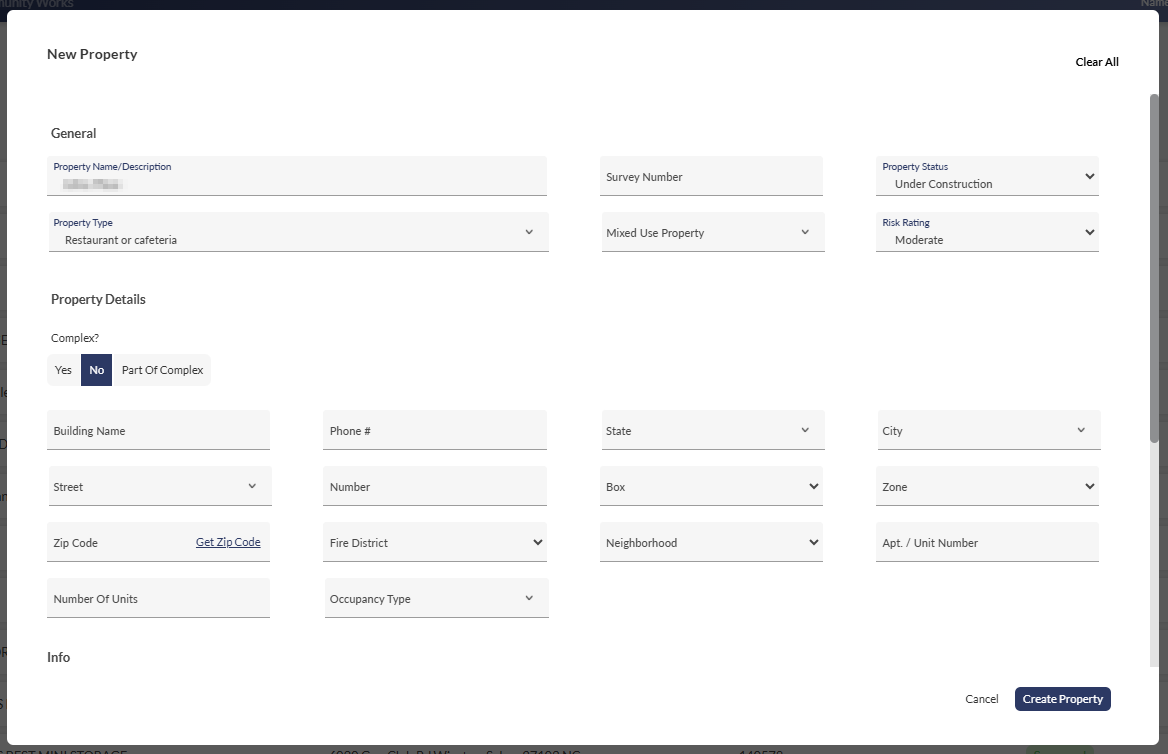Viewport: 1168px width, 754px height.
Task: Select Yes for Complex
Action: 63,370
